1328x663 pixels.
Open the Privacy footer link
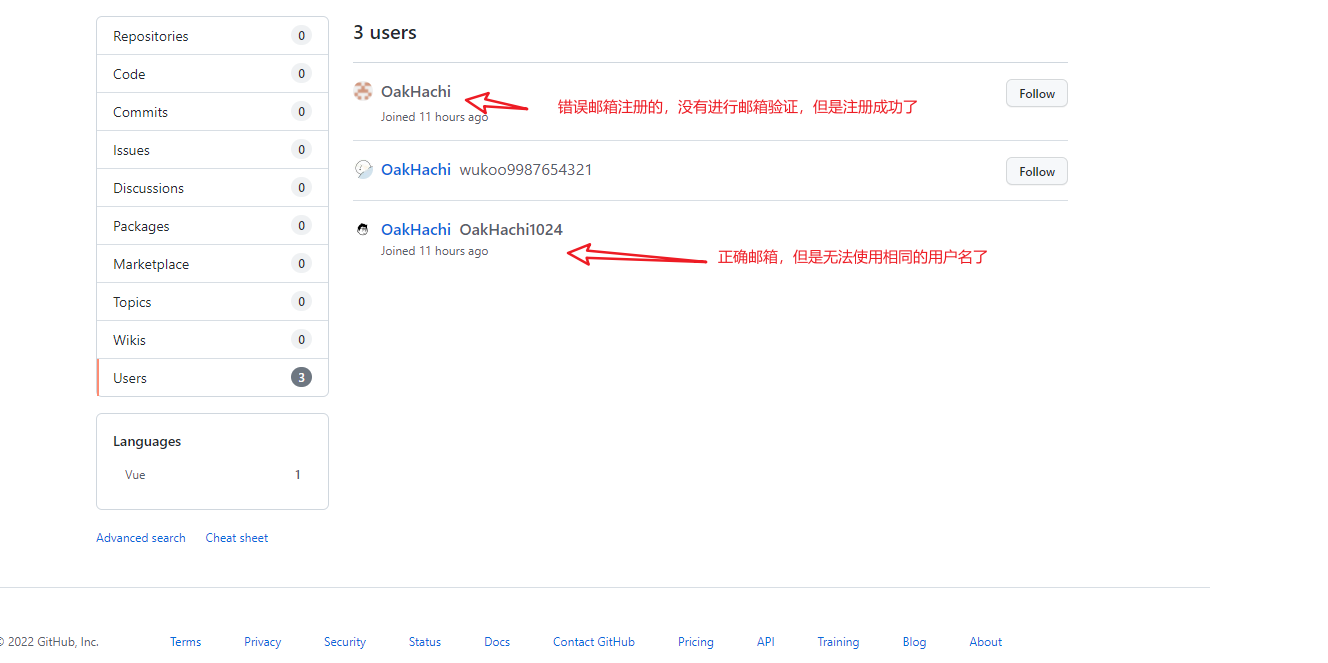[263, 642]
